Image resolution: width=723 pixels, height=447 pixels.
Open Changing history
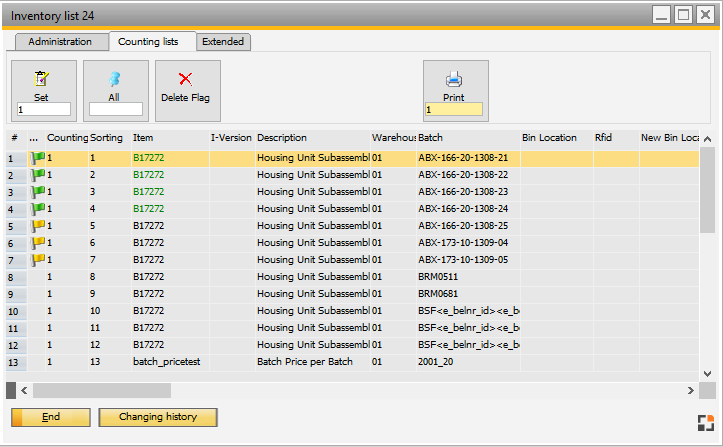click(x=157, y=417)
